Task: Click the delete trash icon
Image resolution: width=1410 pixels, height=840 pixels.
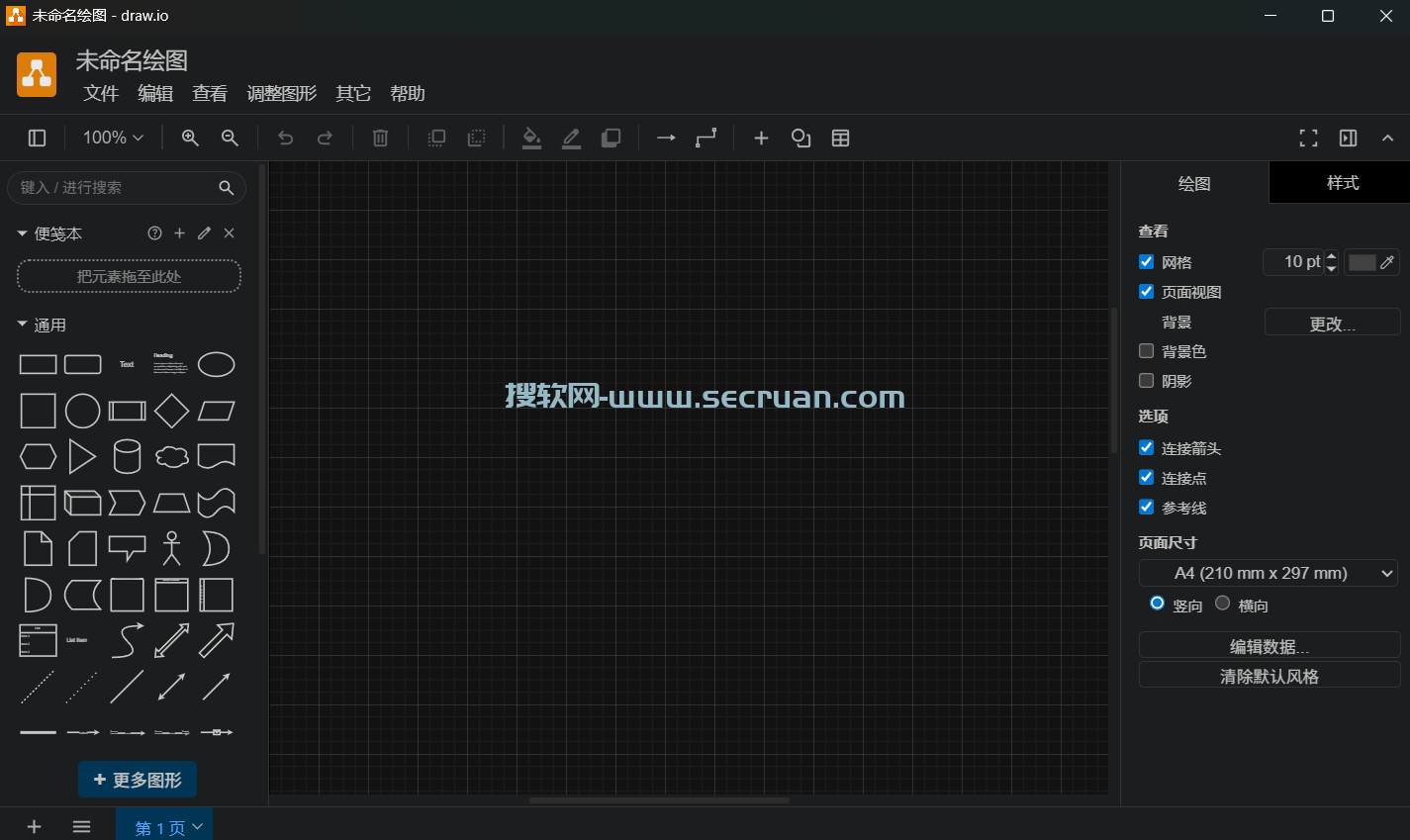Action: [380, 138]
